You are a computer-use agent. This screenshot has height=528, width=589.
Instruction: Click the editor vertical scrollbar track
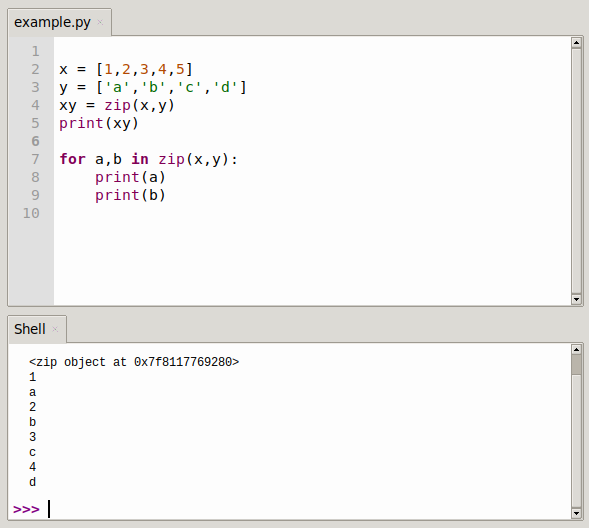click(576, 171)
